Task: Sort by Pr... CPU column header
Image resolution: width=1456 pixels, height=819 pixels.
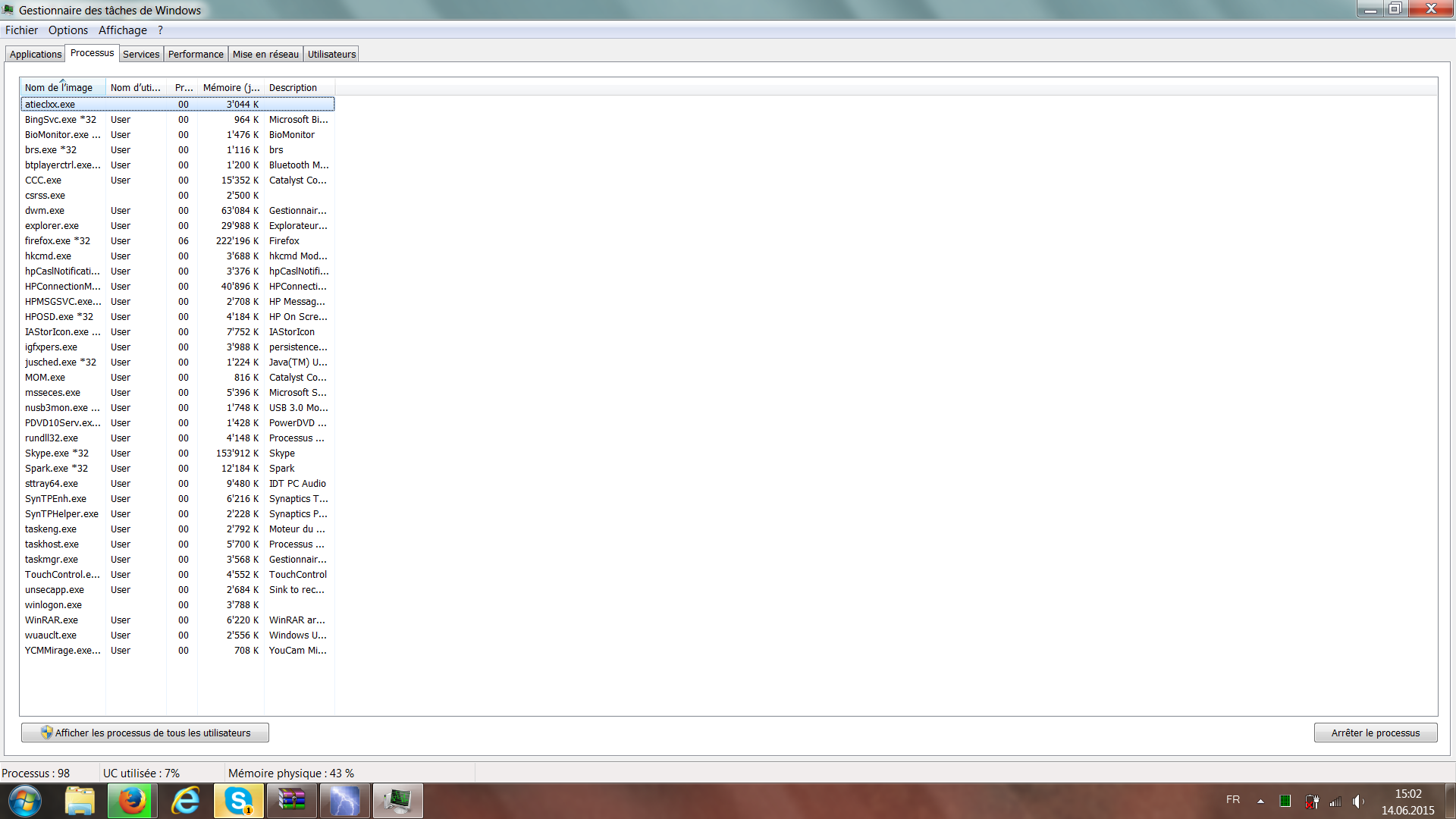Action: pos(182,87)
